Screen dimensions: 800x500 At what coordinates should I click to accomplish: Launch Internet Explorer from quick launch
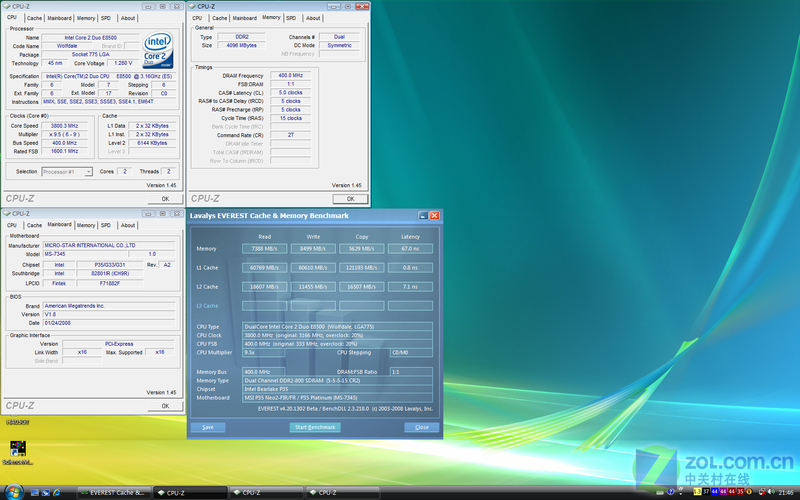[56, 492]
